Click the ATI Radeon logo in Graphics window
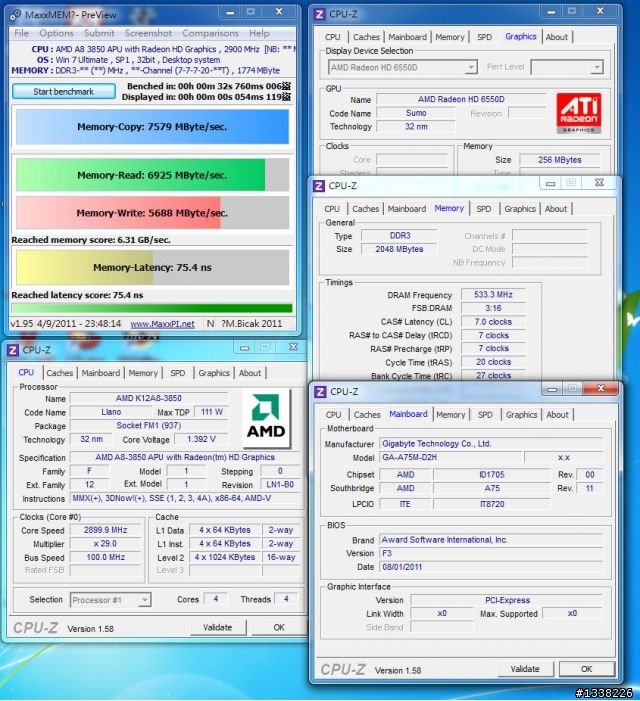Screen dimensions: 640x701 tap(579, 113)
